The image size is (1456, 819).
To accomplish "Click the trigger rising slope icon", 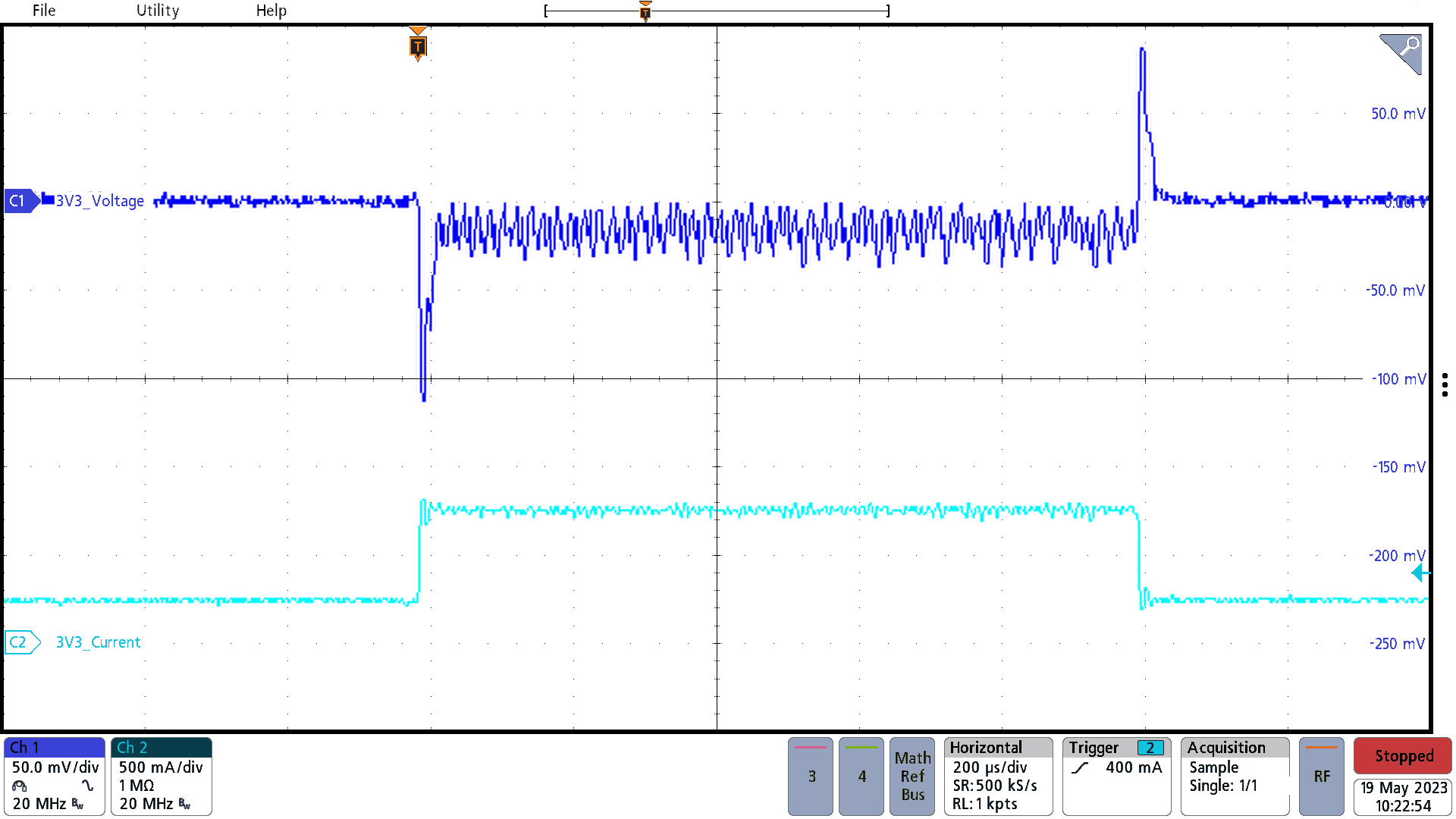I will 1081,767.
